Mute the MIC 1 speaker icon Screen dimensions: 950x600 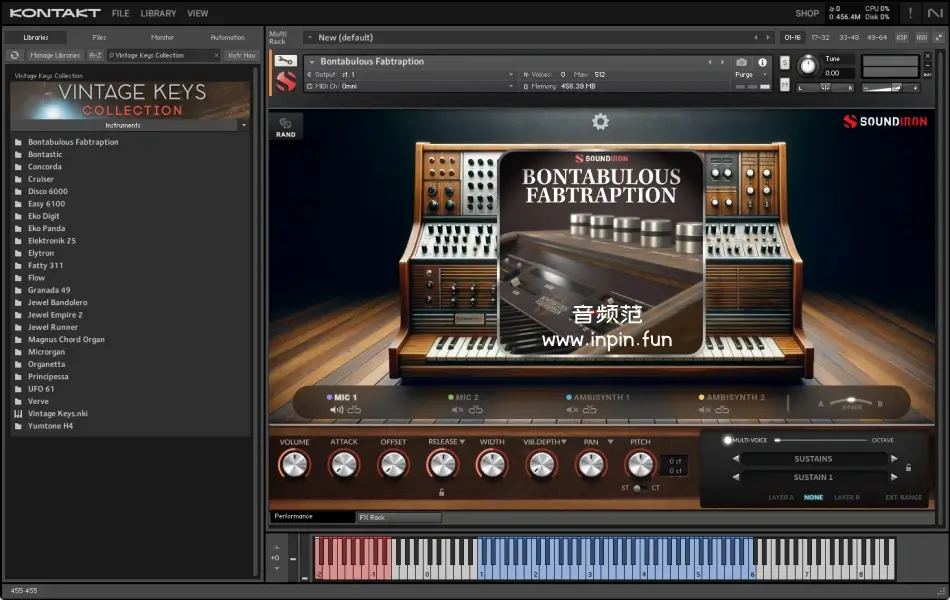[336, 410]
